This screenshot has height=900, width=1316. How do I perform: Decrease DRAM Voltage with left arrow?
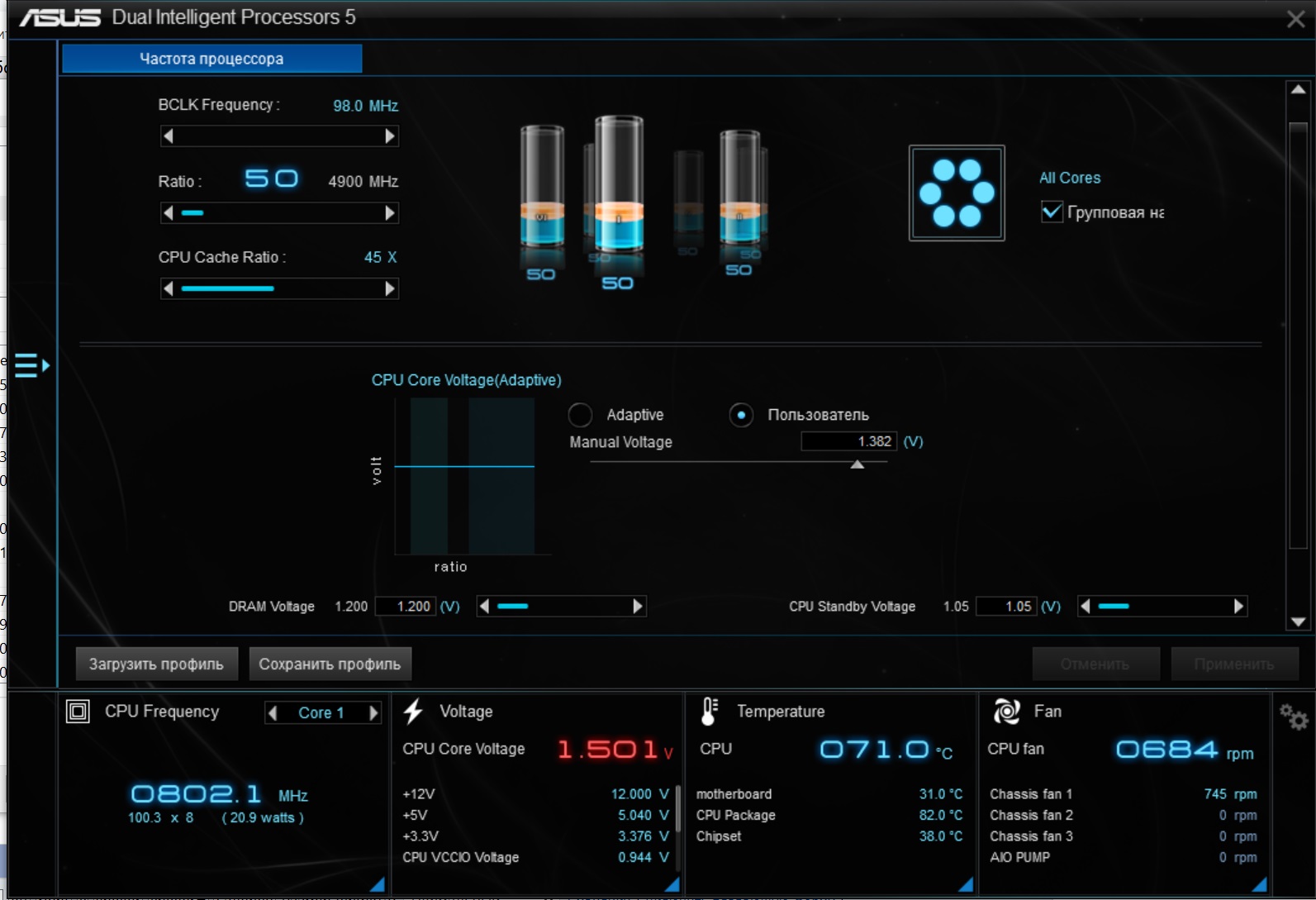tap(485, 607)
